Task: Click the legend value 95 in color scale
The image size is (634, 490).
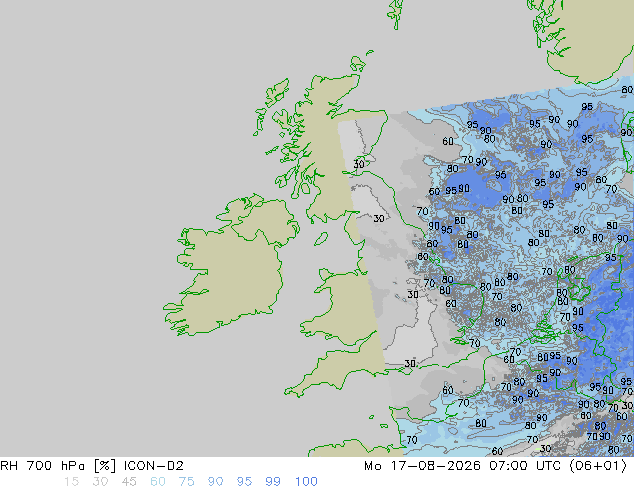Action: (244, 482)
